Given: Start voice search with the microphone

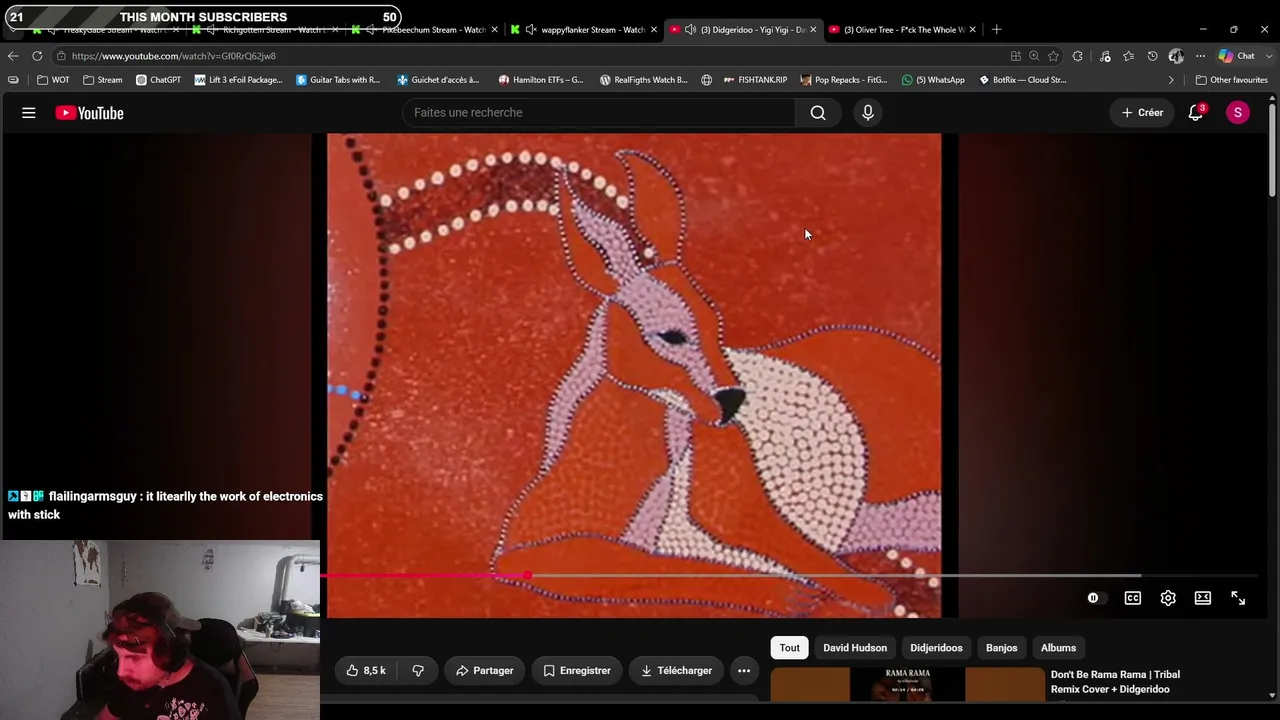Looking at the screenshot, I should pos(868,113).
